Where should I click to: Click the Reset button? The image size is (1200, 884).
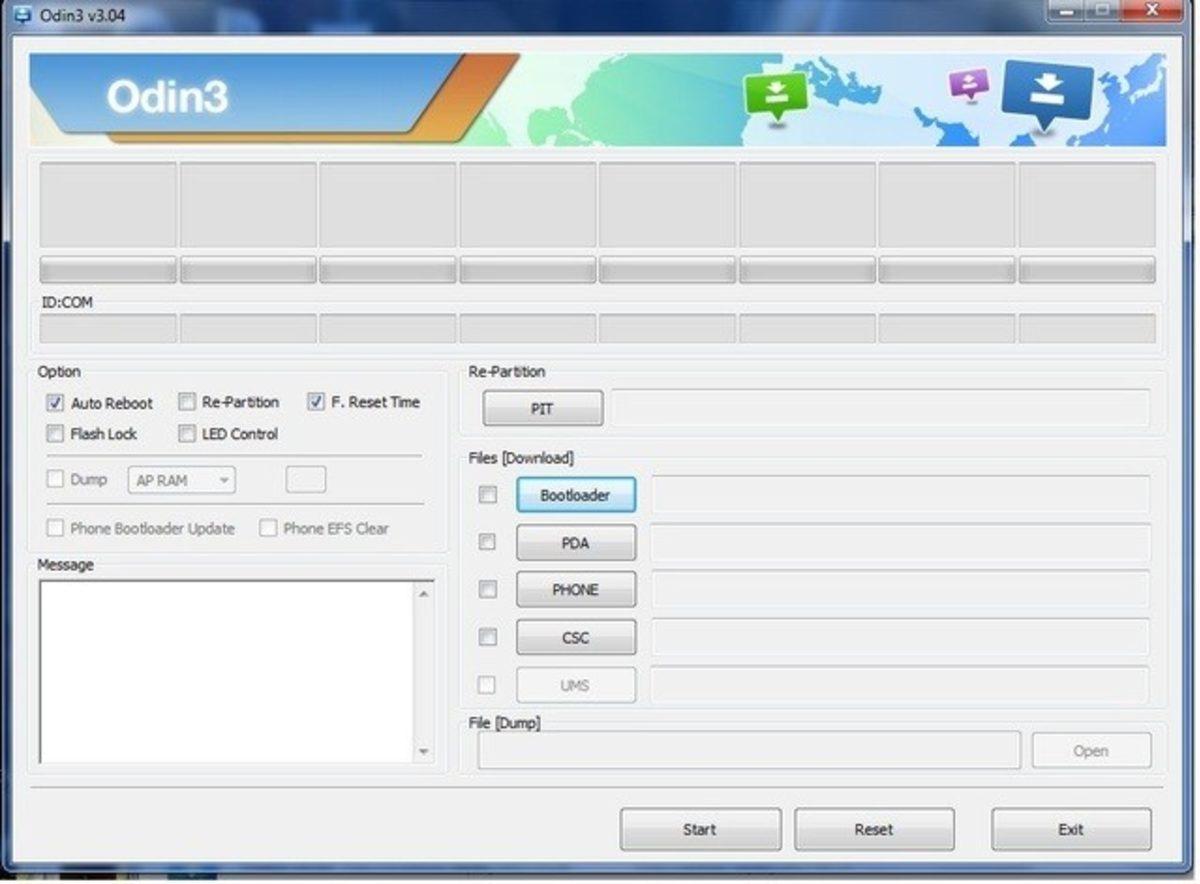click(874, 829)
